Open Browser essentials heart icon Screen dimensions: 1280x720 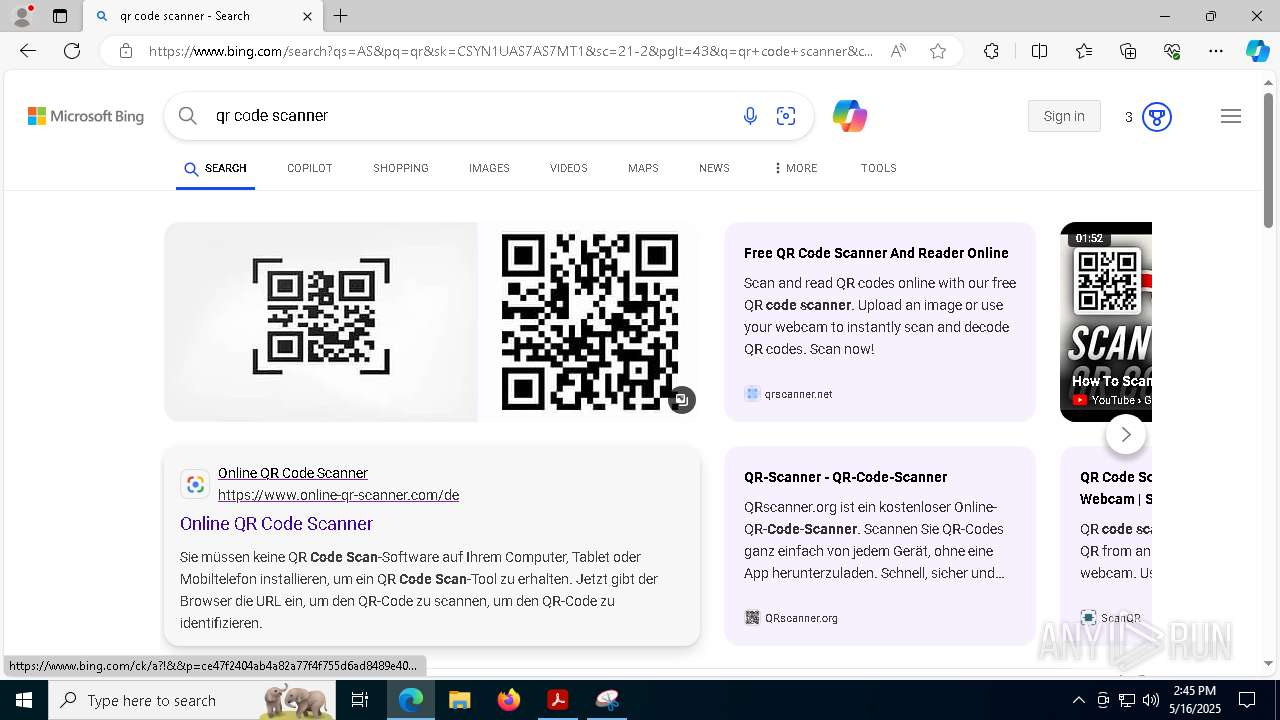tap(1172, 51)
